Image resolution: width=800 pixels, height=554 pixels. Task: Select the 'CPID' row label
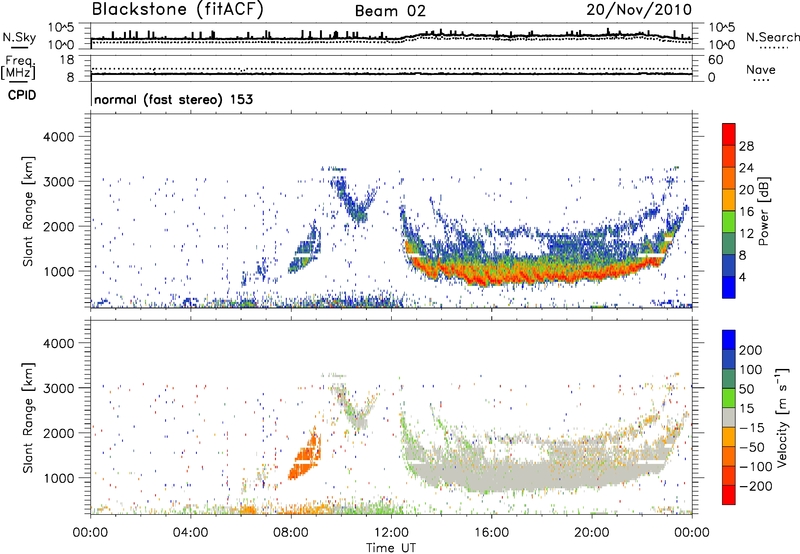tap(22, 95)
